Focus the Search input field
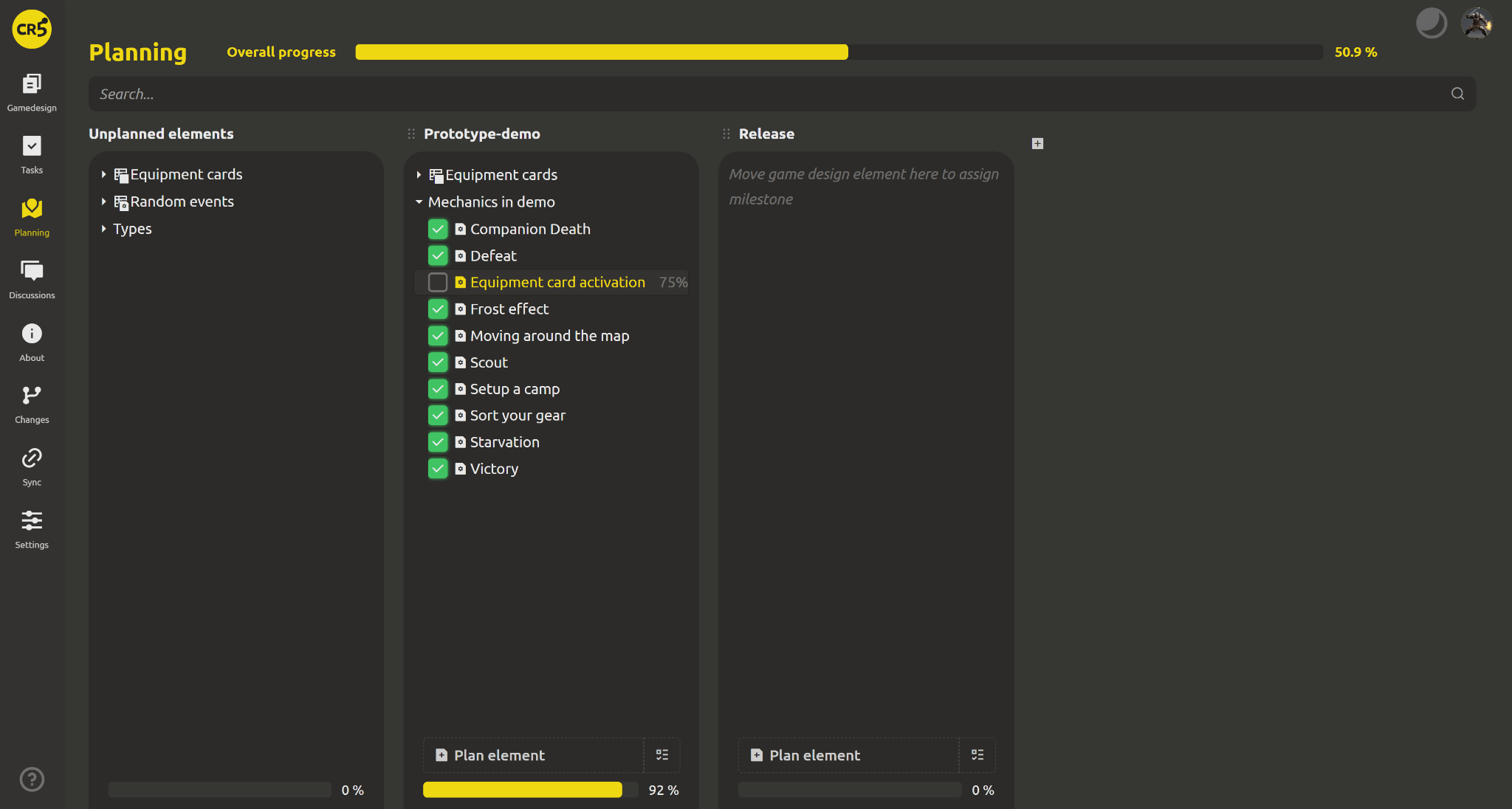1512x809 pixels. [x=768, y=94]
